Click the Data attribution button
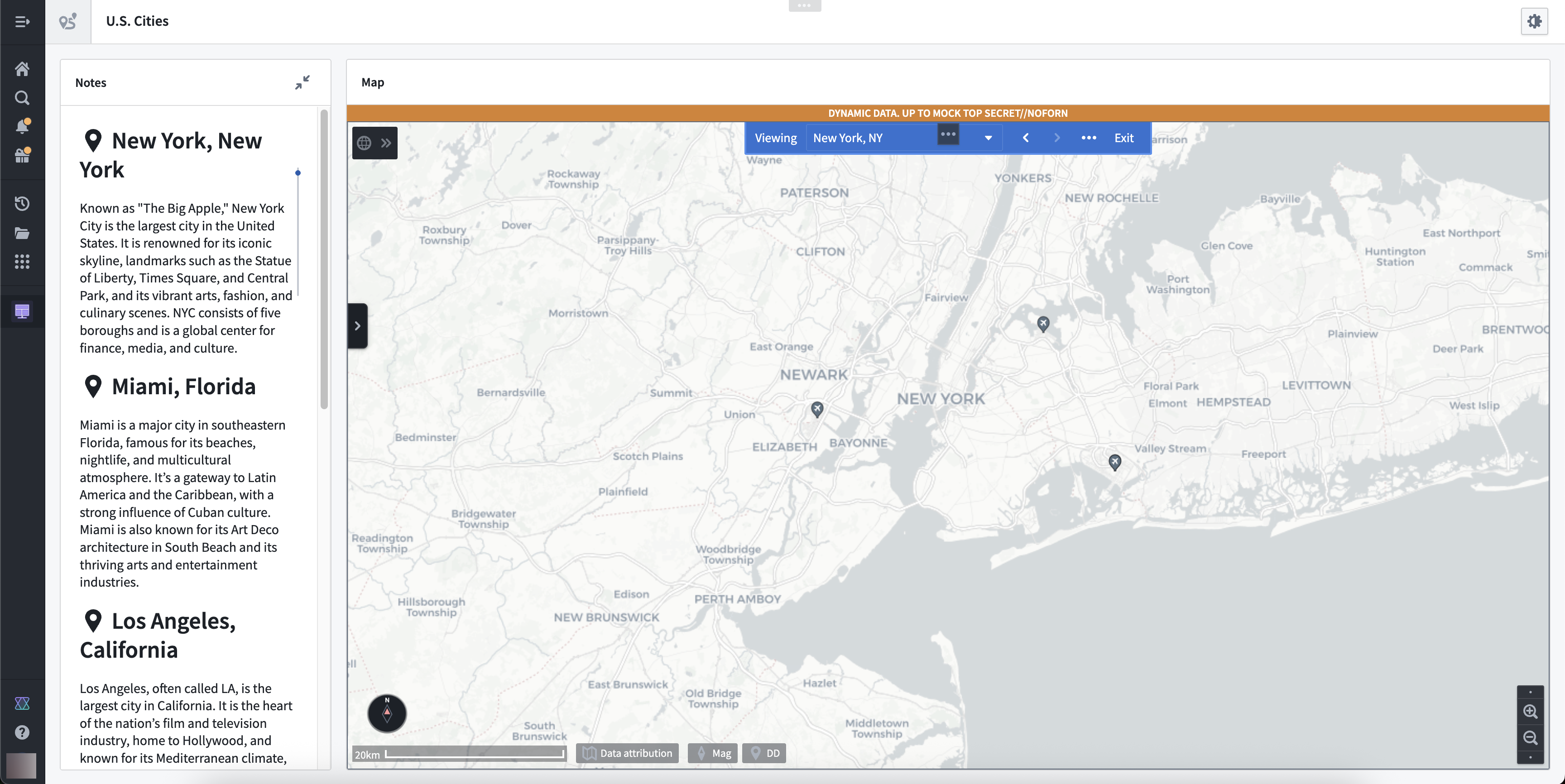 [x=626, y=753]
